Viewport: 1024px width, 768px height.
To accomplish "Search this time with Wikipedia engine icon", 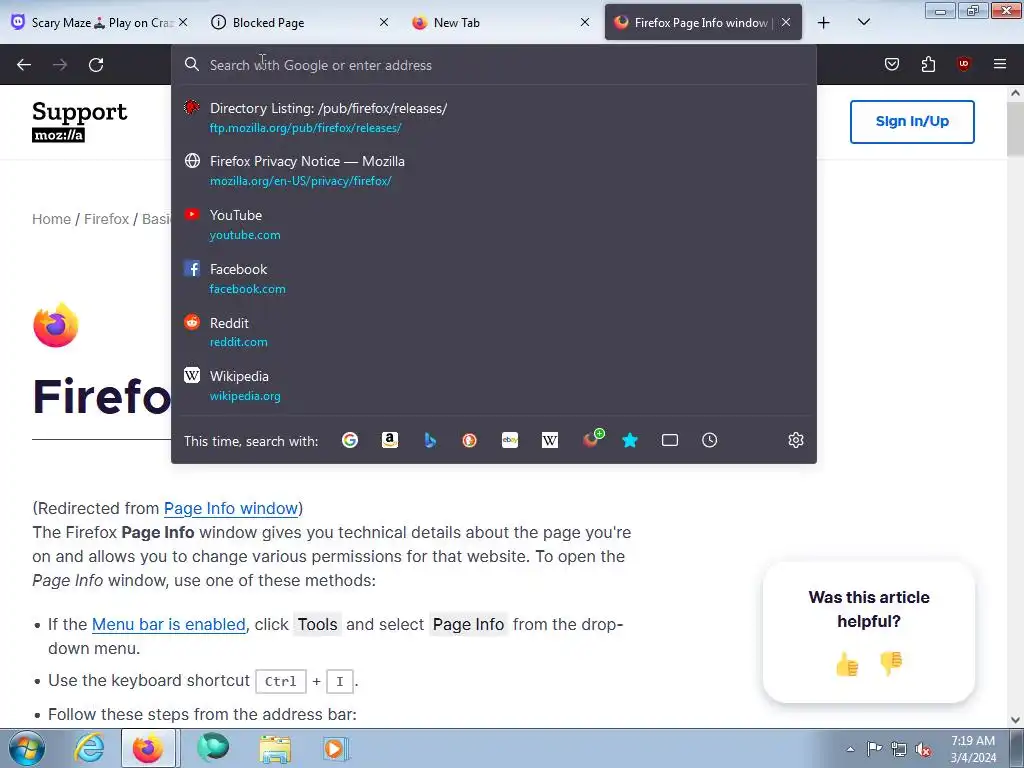I will [550, 441].
